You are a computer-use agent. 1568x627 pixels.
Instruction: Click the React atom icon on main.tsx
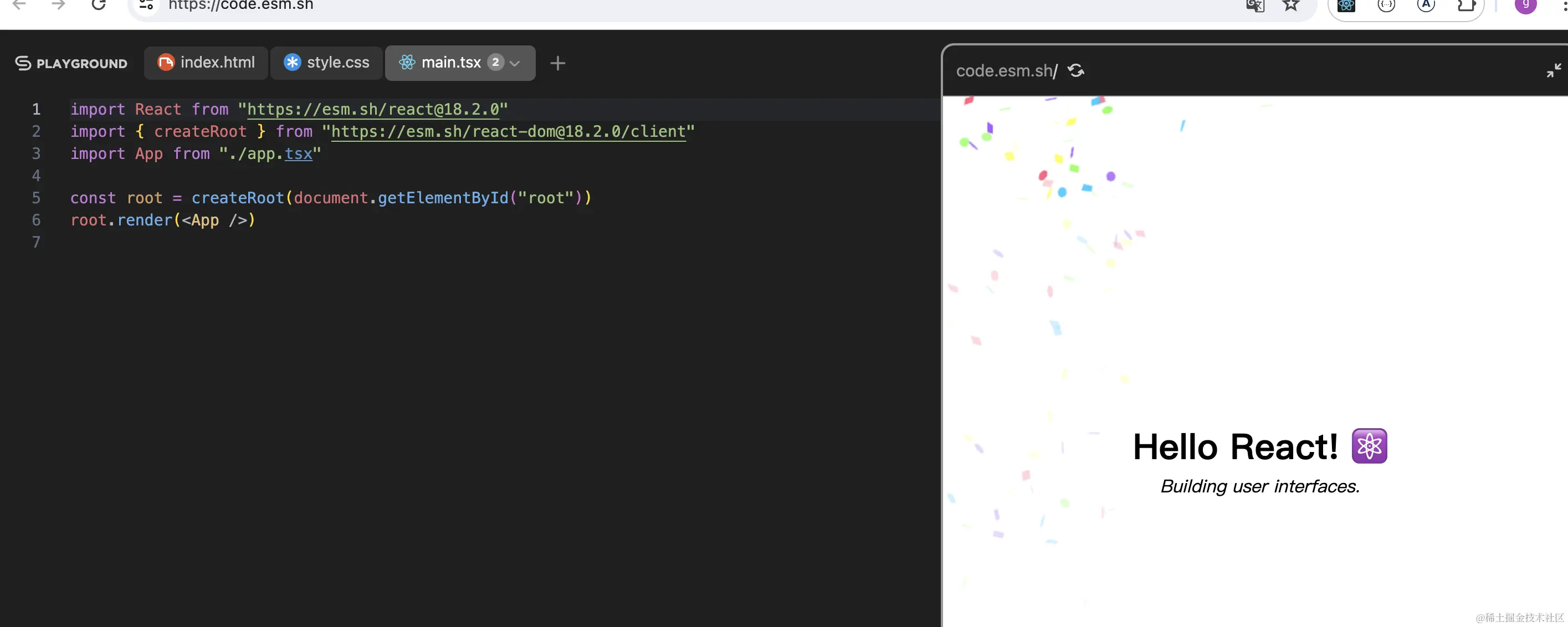407,62
